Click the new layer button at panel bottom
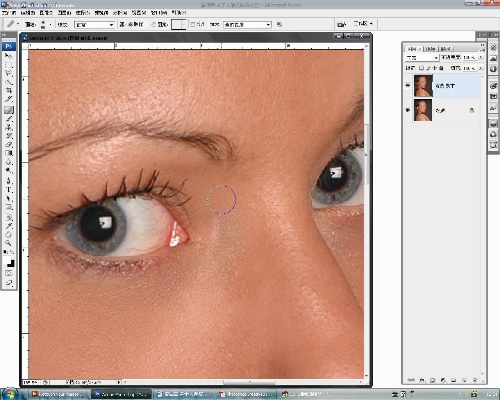Screen dimensions: 500x400 (464, 380)
